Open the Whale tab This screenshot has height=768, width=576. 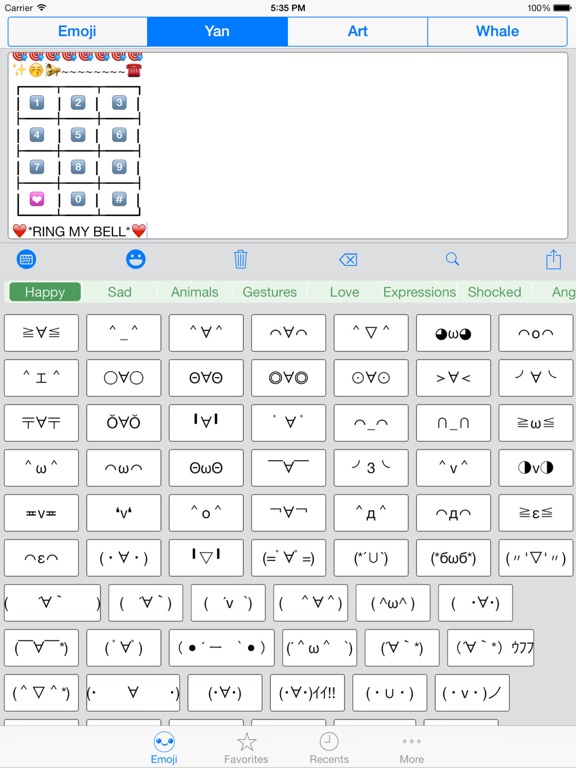click(x=497, y=31)
